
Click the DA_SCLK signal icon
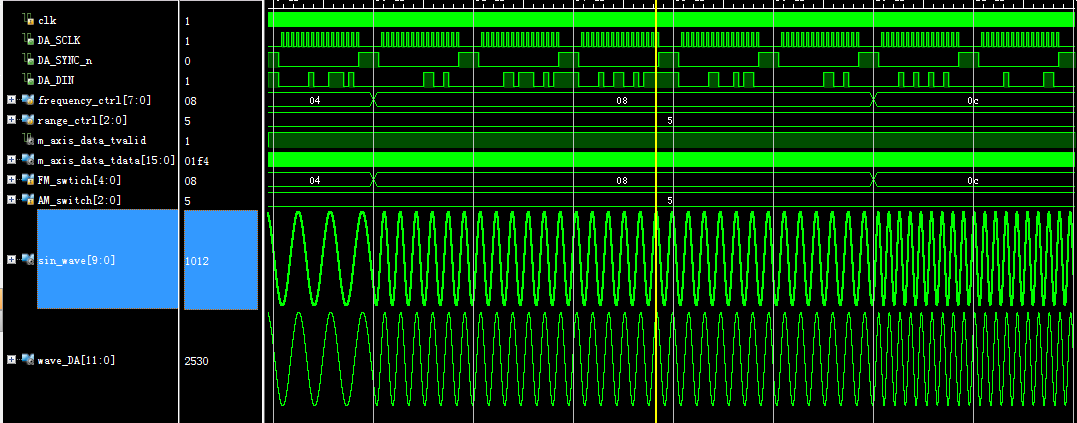point(30,40)
